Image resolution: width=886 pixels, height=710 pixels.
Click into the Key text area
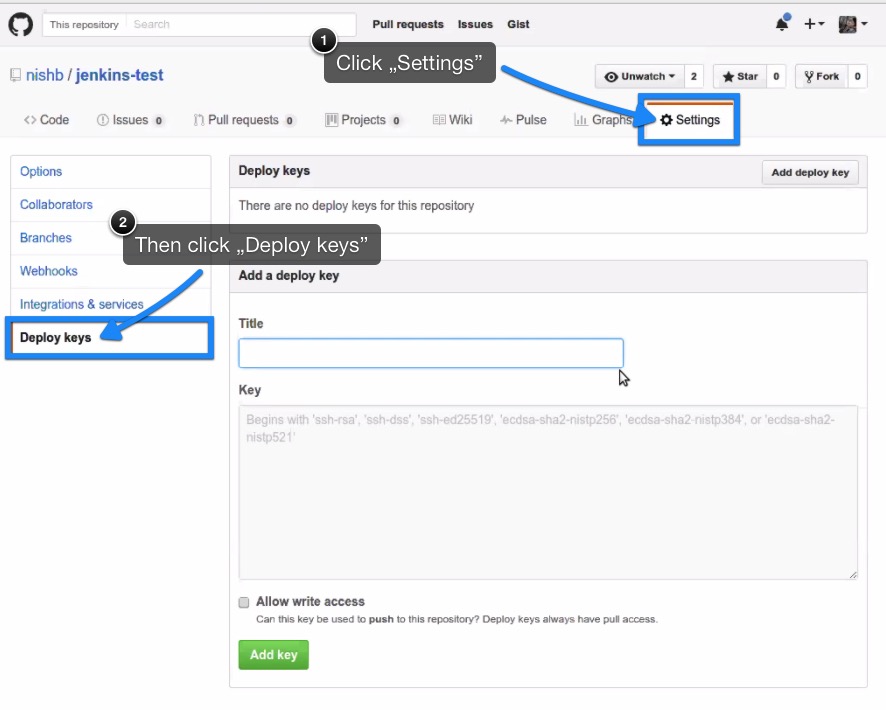[548, 492]
